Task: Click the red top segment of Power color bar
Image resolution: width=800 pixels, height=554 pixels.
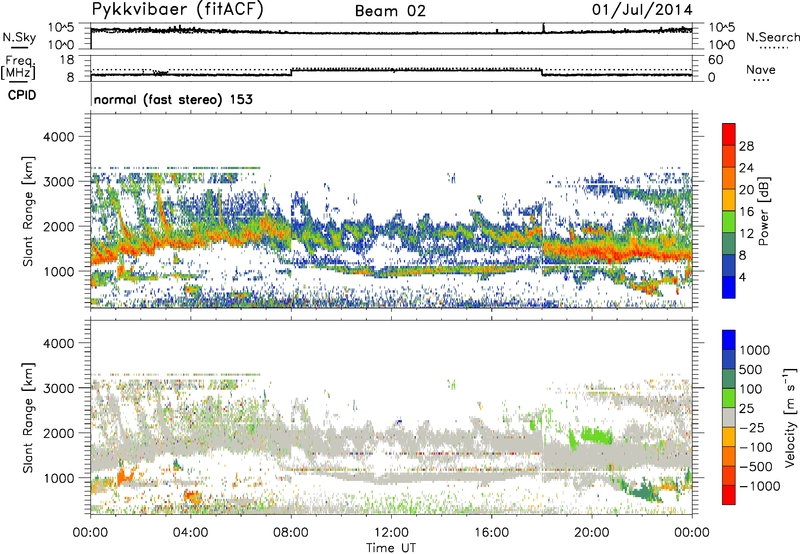Action: (729, 134)
